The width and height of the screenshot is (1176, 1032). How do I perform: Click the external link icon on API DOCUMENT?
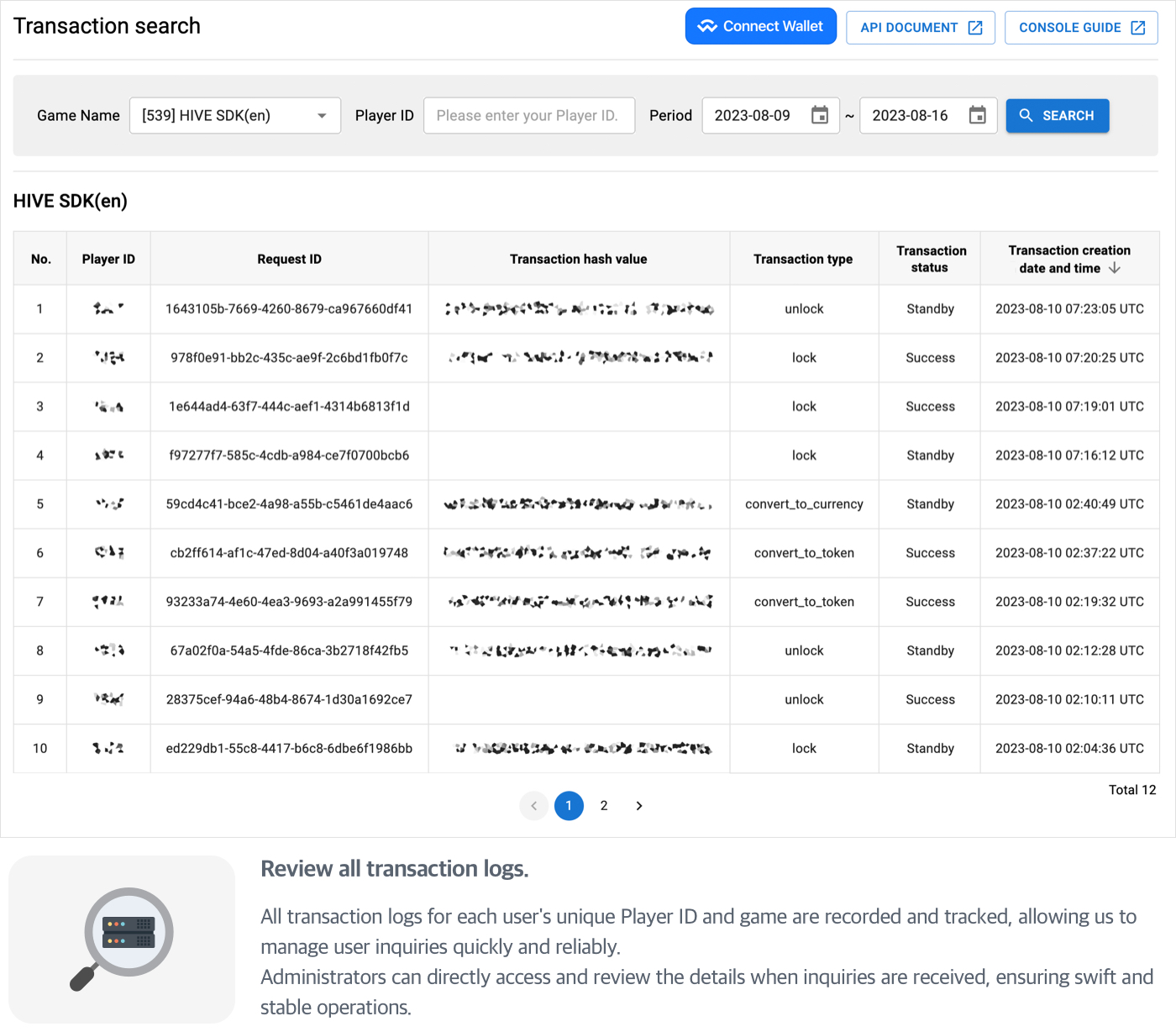point(975,28)
